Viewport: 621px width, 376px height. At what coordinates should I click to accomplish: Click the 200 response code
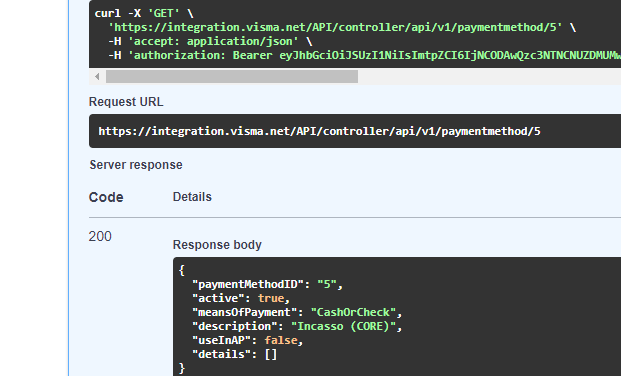tap(100, 236)
